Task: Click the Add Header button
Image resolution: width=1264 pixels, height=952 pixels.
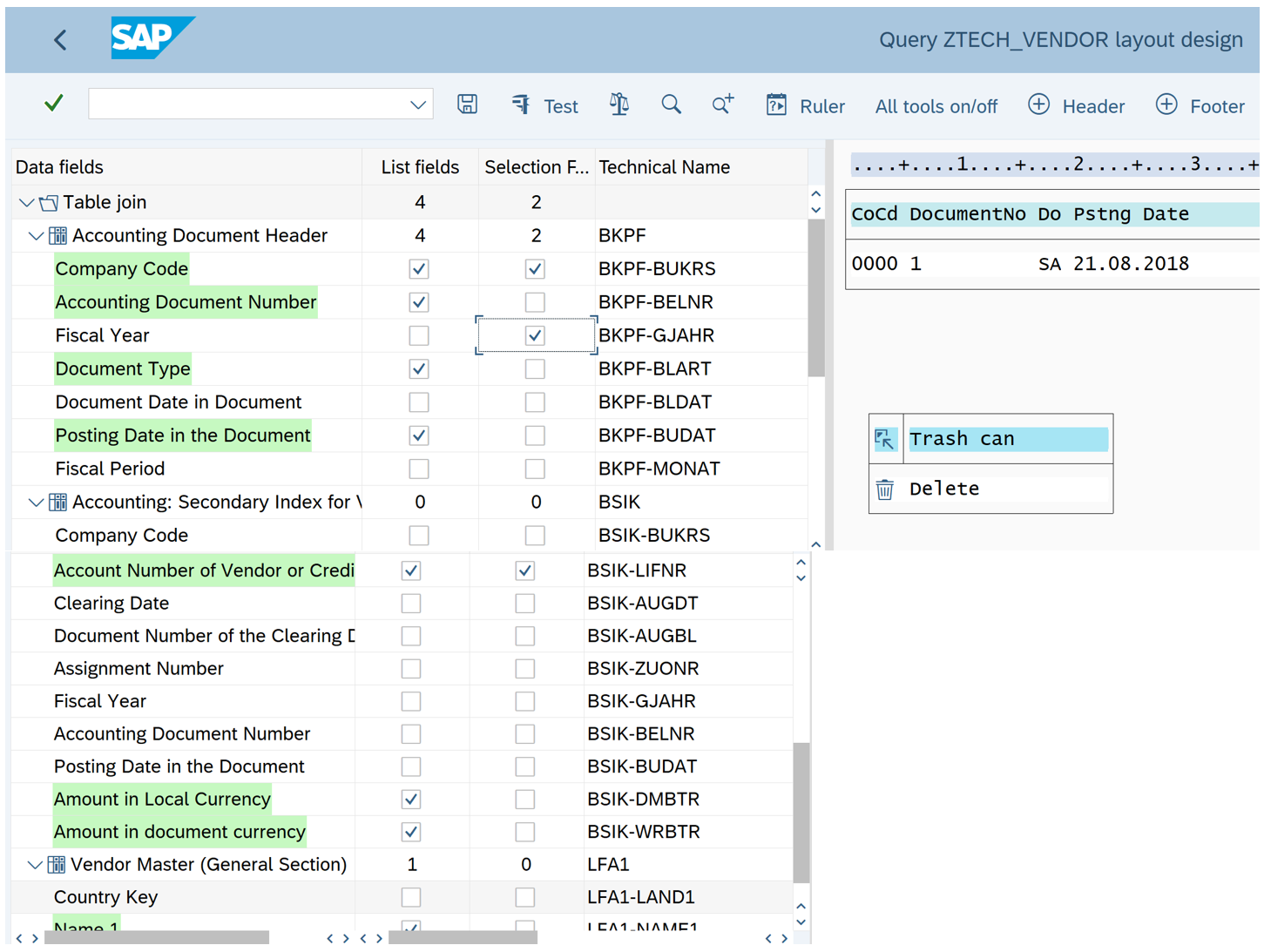Action: coord(1076,105)
